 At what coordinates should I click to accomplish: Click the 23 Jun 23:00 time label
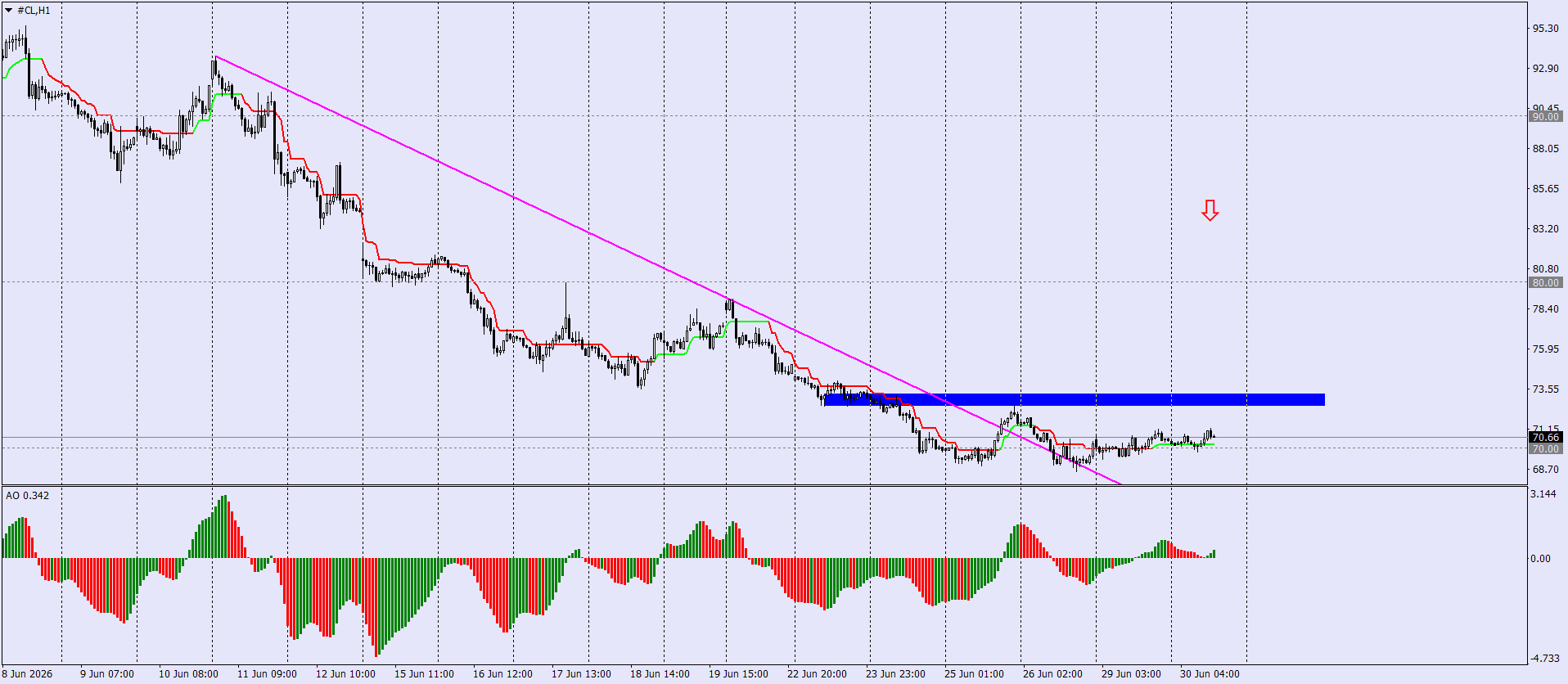[x=895, y=674]
